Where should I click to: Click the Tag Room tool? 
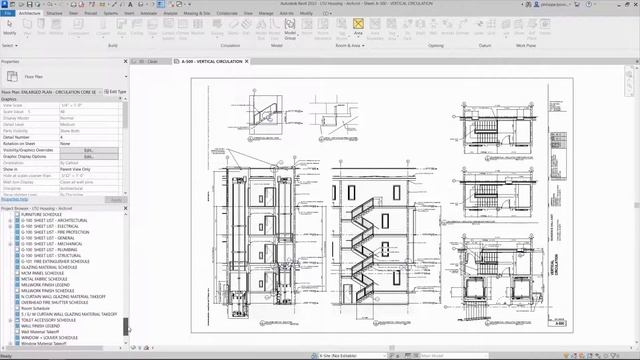pyautogui.click(x=342, y=29)
